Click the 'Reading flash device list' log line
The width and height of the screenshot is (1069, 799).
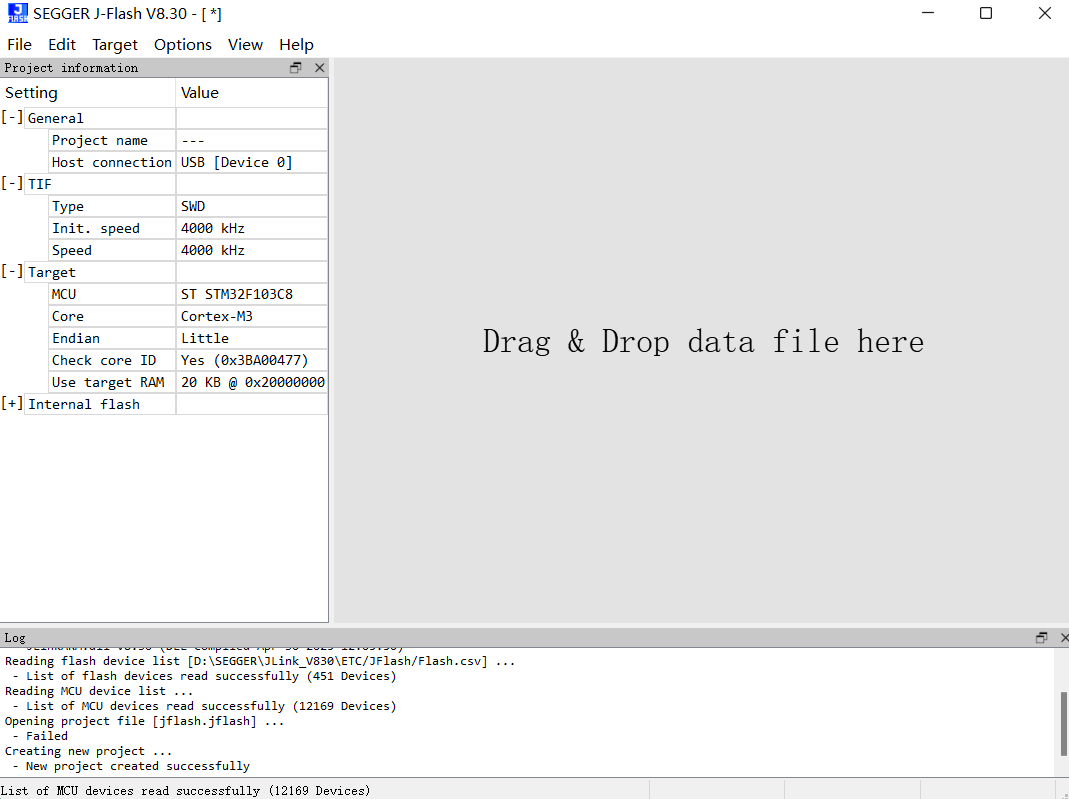260,661
